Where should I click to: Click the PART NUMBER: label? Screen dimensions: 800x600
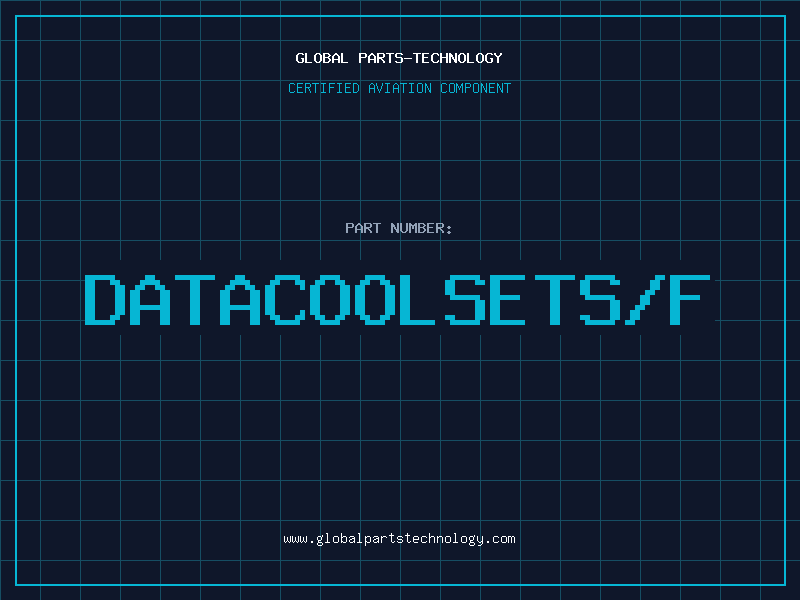tap(399, 228)
